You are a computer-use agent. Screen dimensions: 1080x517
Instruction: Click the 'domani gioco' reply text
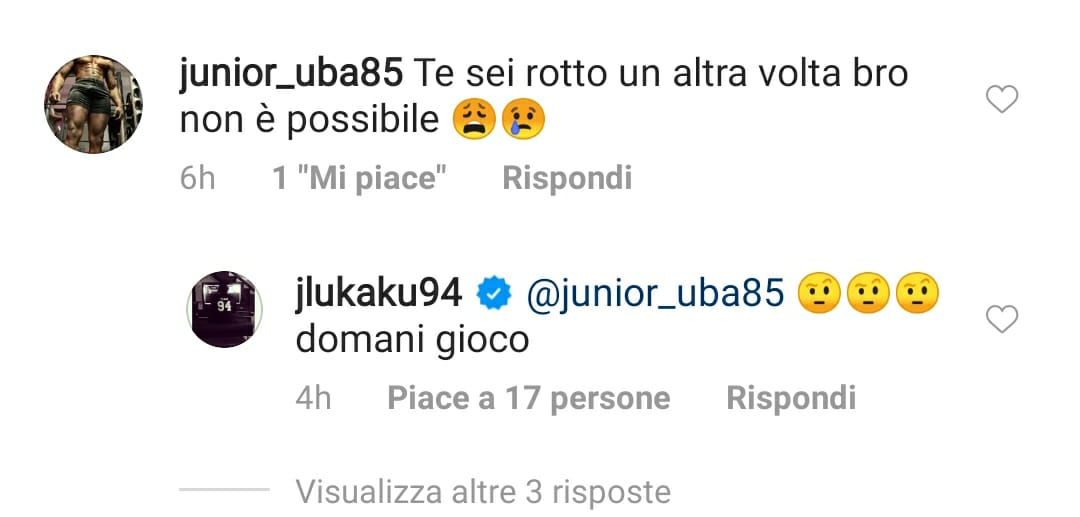coord(412,340)
